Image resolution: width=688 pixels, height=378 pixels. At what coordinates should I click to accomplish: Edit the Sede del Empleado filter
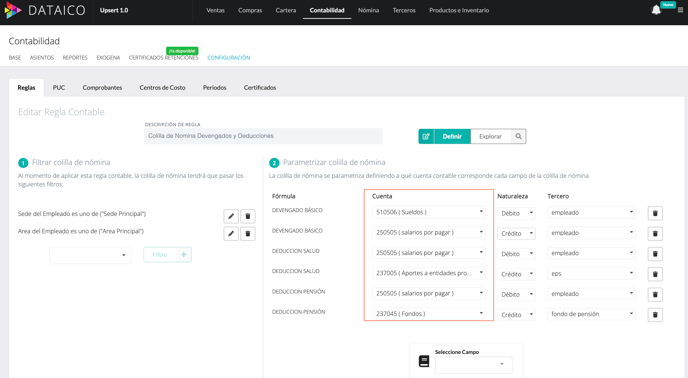(231, 216)
